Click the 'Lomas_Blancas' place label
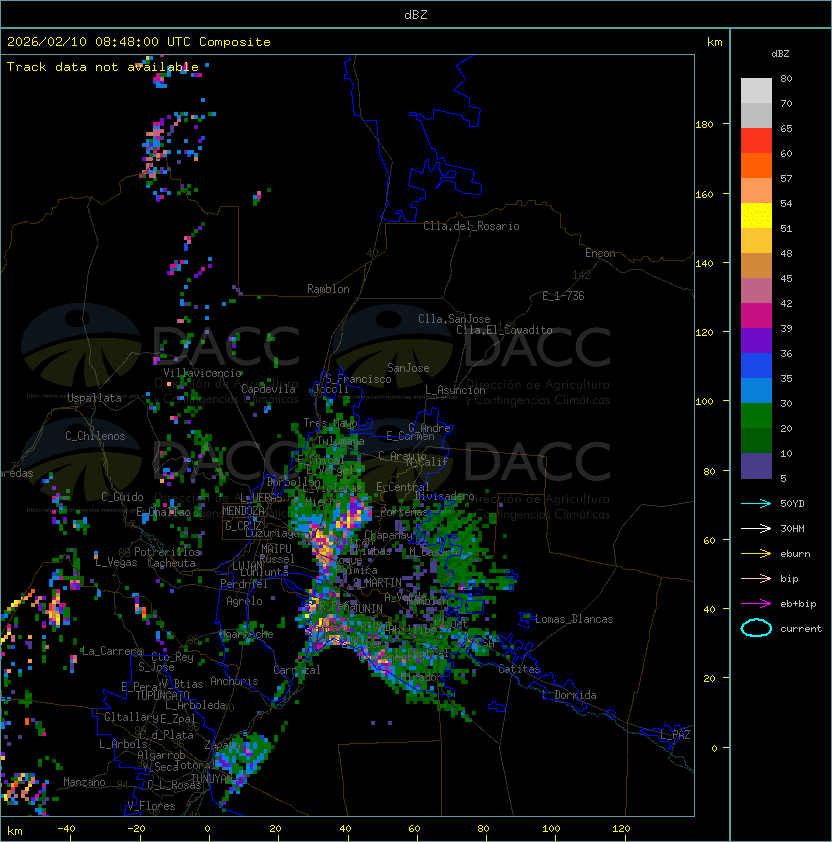The height and width of the screenshot is (842, 832). pyautogui.click(x=574, y=619)
